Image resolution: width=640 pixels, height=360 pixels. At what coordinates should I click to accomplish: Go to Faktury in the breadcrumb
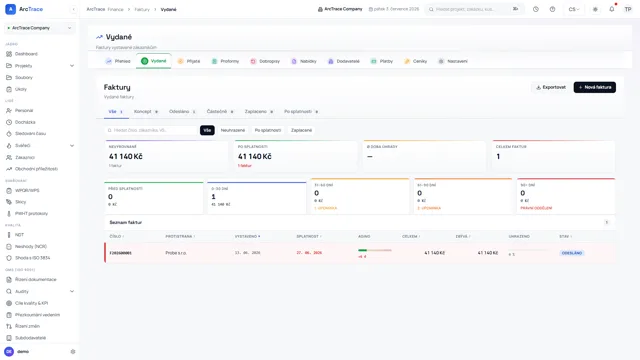(142, 9)
